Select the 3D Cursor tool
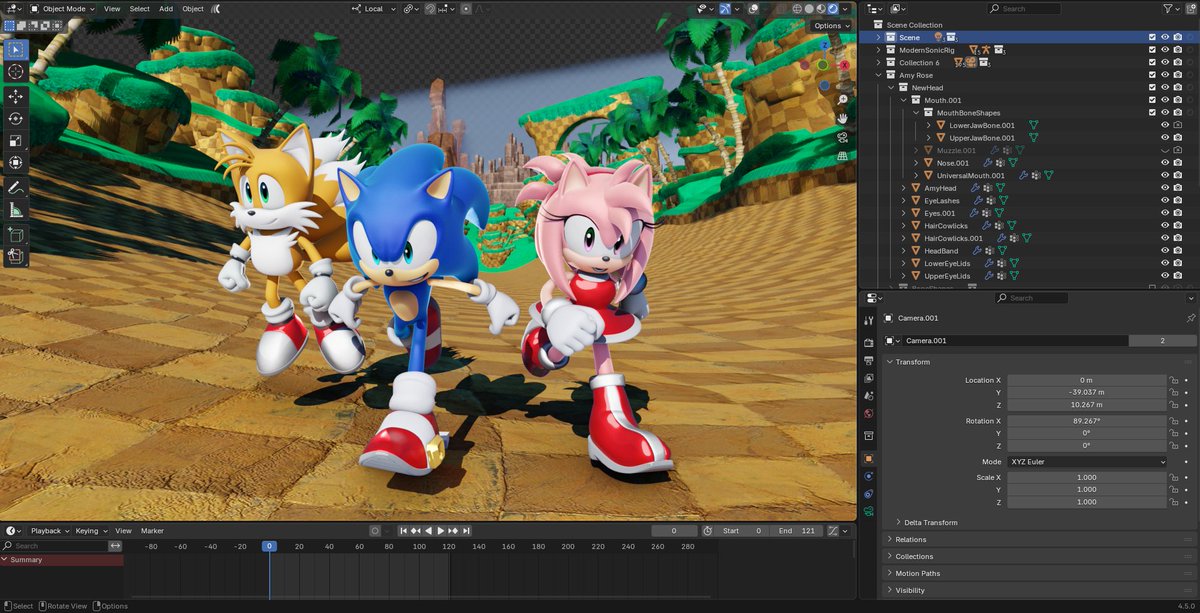Image resolution: width=1200 pixels, height=613 pixels. [x=16, y=72]
